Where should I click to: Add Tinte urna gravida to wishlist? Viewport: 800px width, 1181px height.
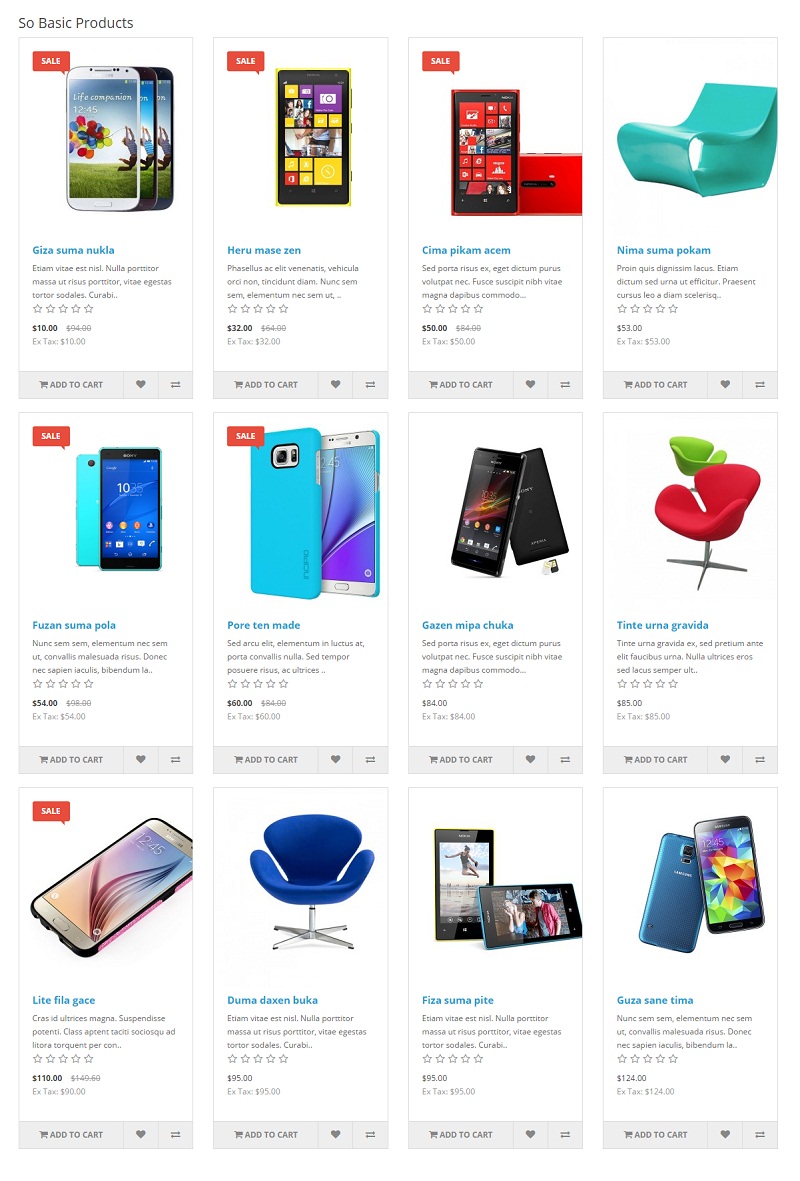(x=725, y=759)
